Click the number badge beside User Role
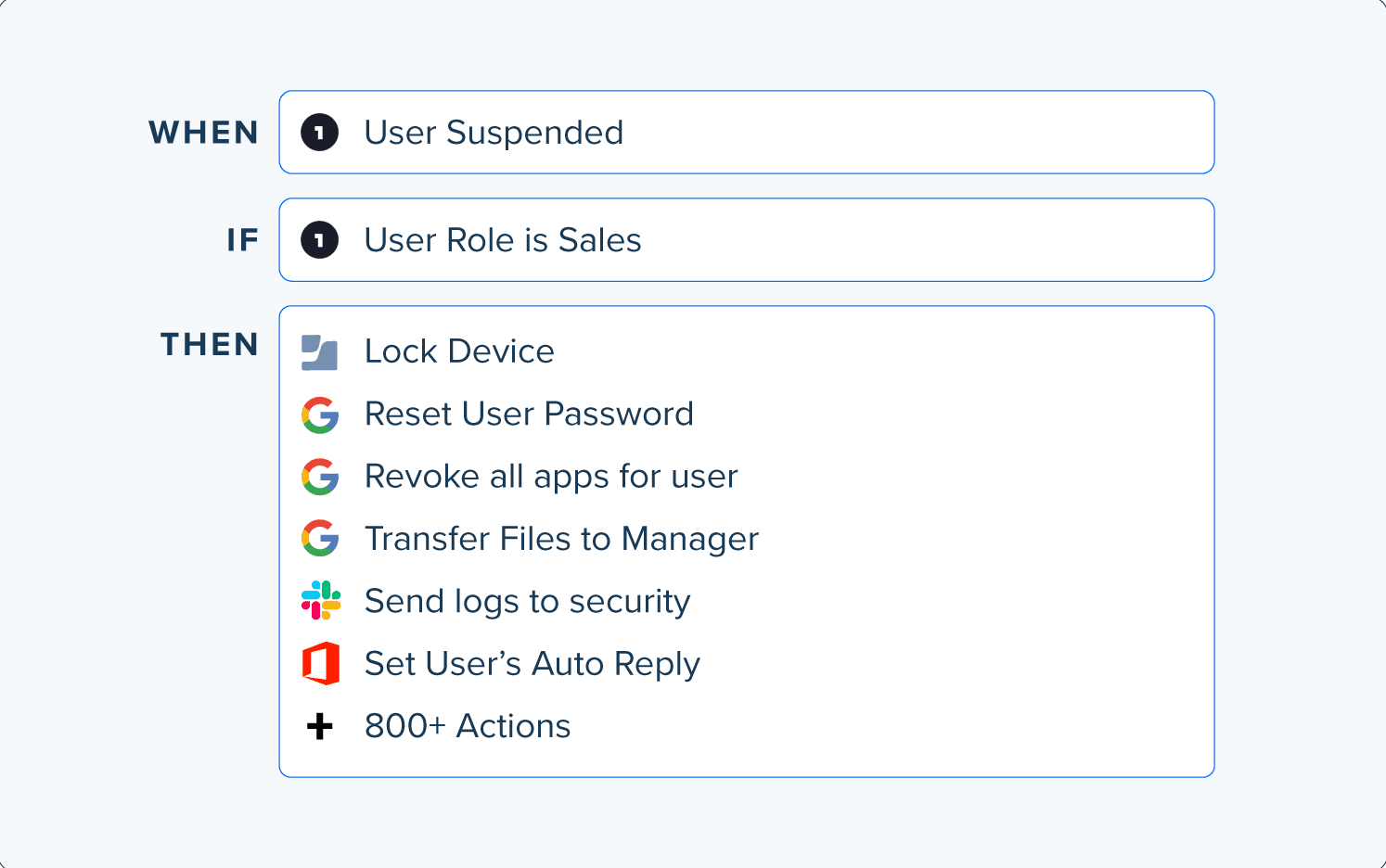Image resolution: width=1386 pixels, height=868 pixels. [x=319, y=240]
